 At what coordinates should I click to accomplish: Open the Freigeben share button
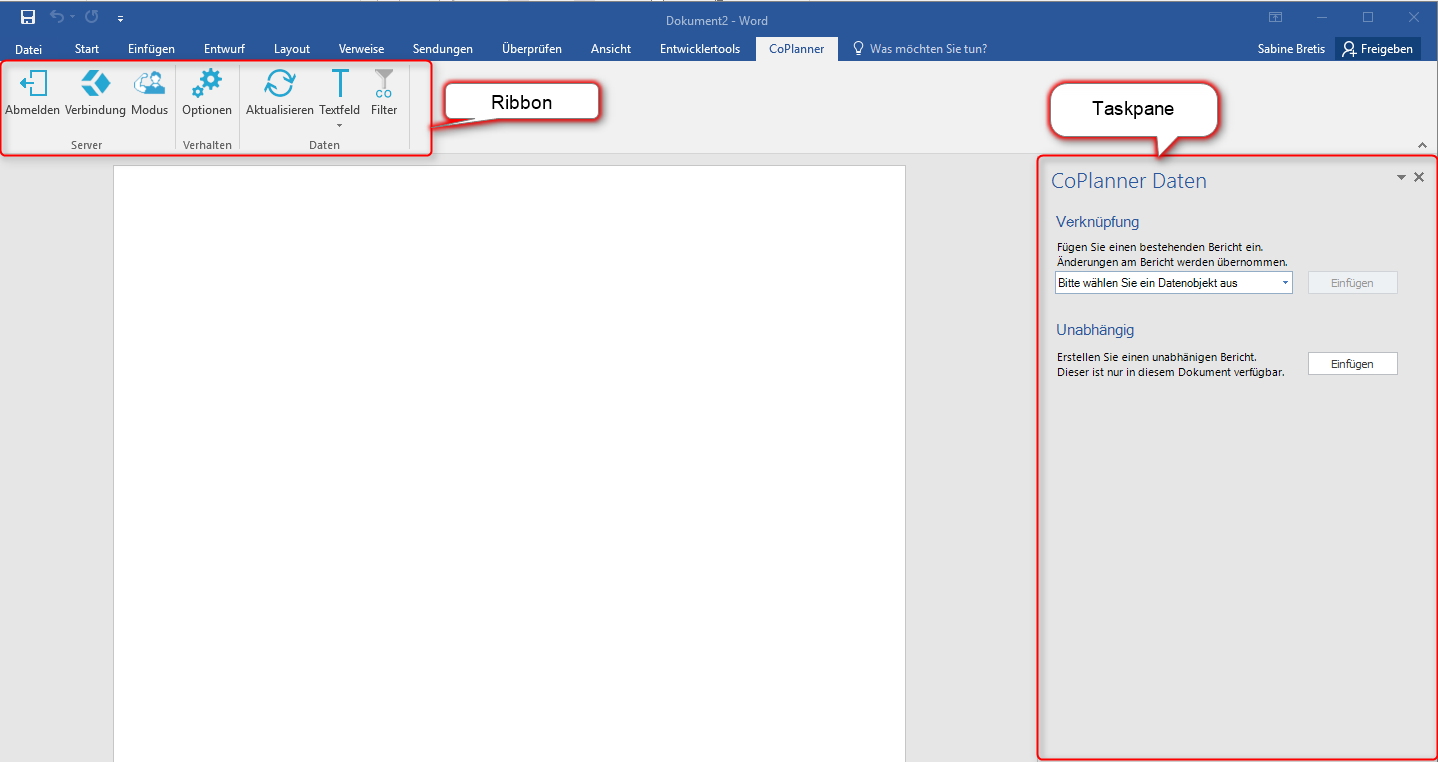pos(1378,48)
